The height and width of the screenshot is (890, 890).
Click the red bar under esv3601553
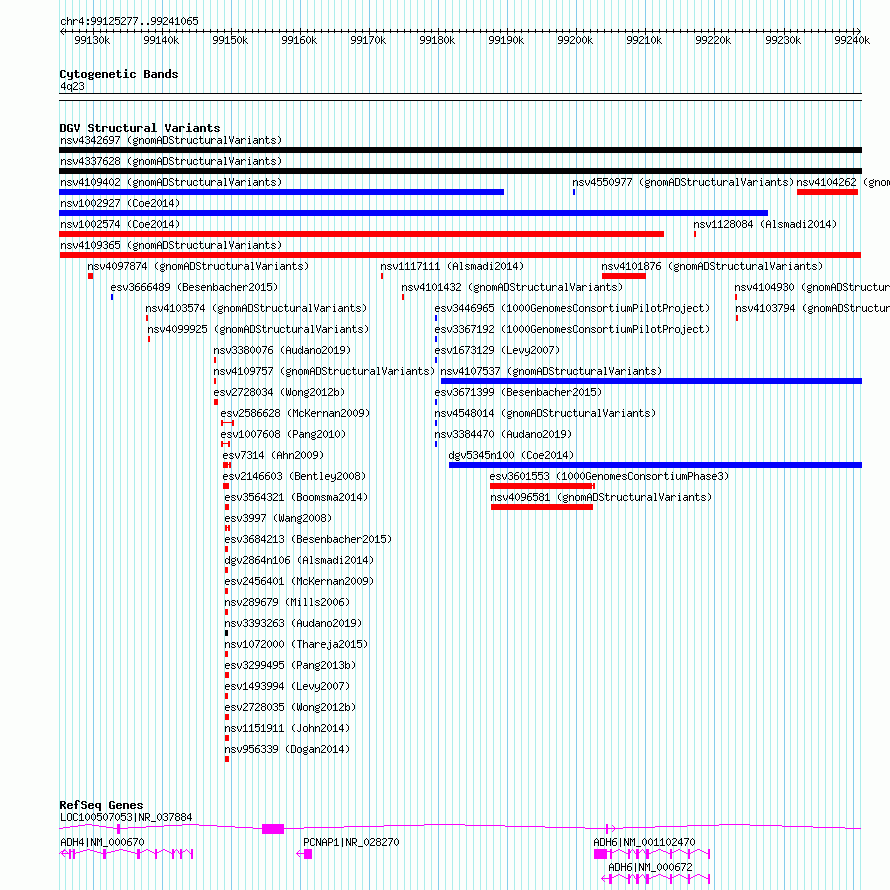542,486
